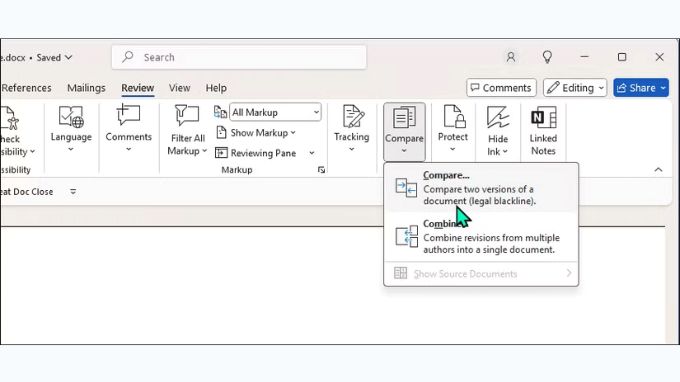This screenshot has height=382, width=680.
Task: Open the Language tools icon
Action: [x=71, y=117]
